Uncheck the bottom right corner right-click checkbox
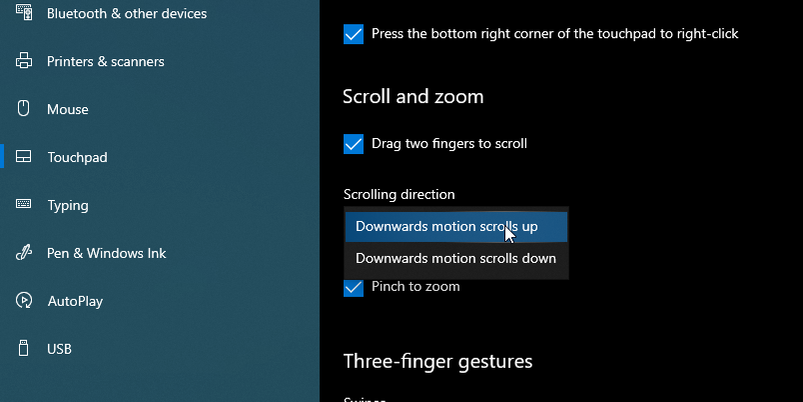The image size is (803, 402). 353,34
